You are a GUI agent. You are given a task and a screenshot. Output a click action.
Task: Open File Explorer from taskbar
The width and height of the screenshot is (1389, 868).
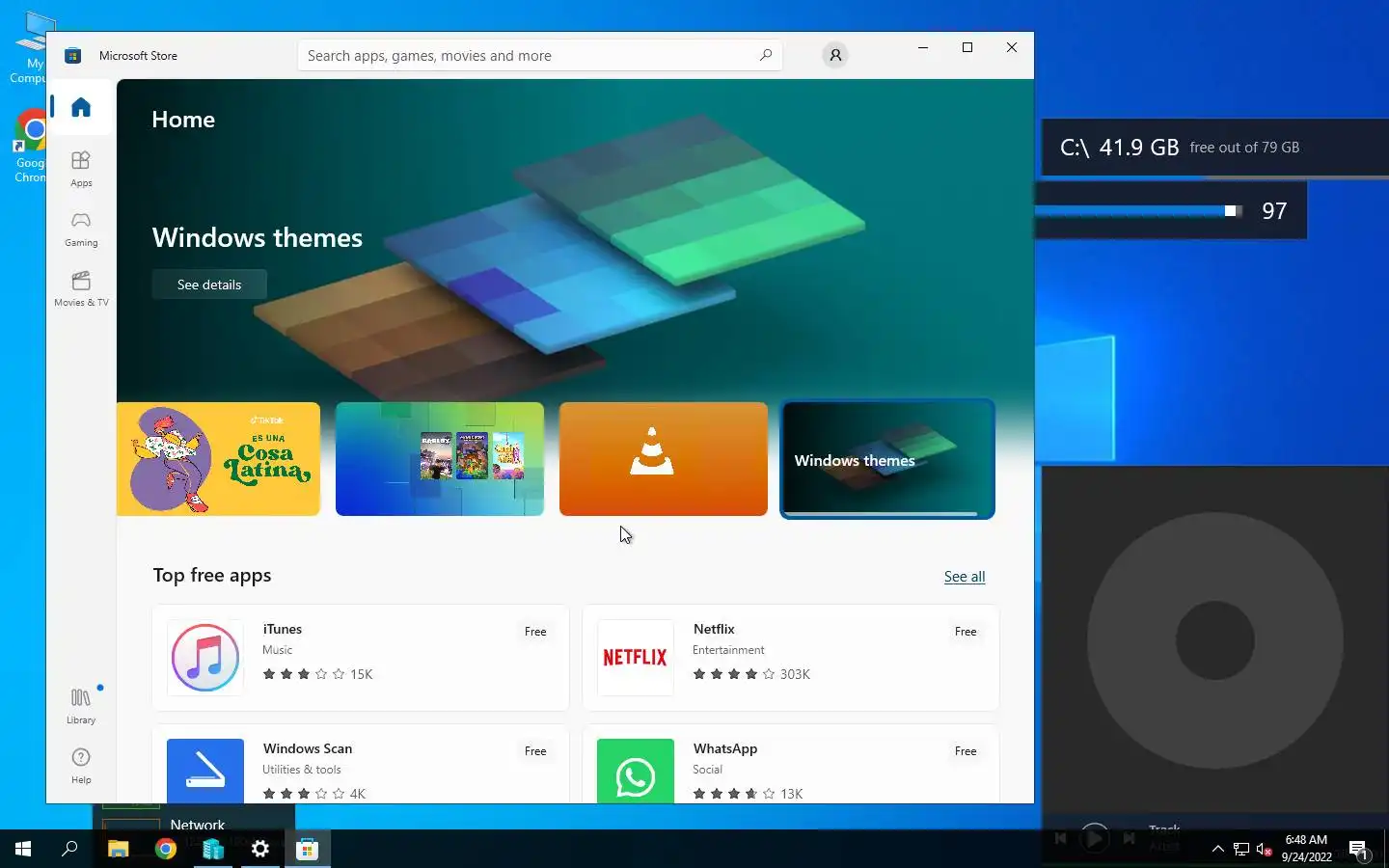click(x=118, y=849)
